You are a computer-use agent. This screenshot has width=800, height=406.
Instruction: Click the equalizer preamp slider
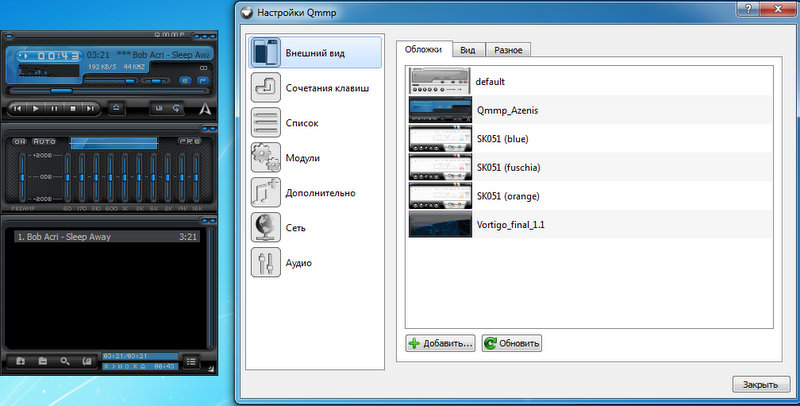coord(22,177)
